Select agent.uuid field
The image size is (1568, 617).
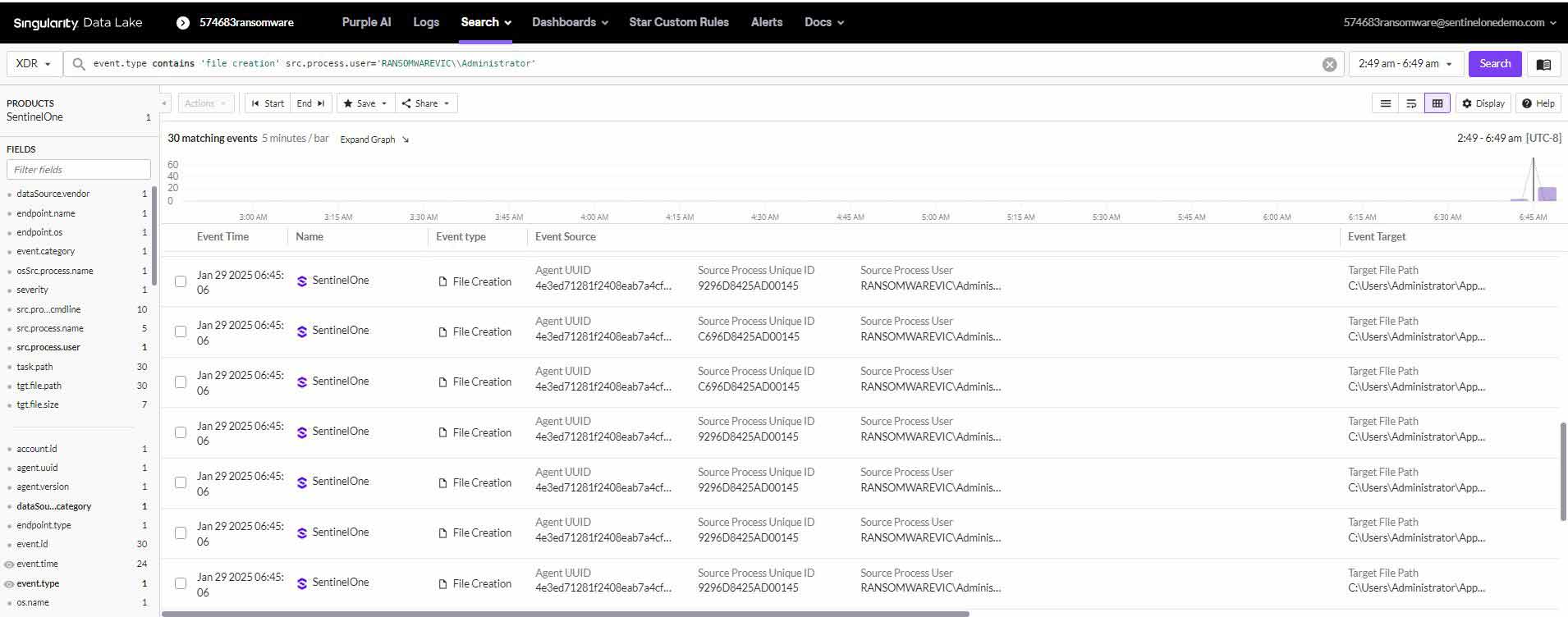click(x=37, y=468)
